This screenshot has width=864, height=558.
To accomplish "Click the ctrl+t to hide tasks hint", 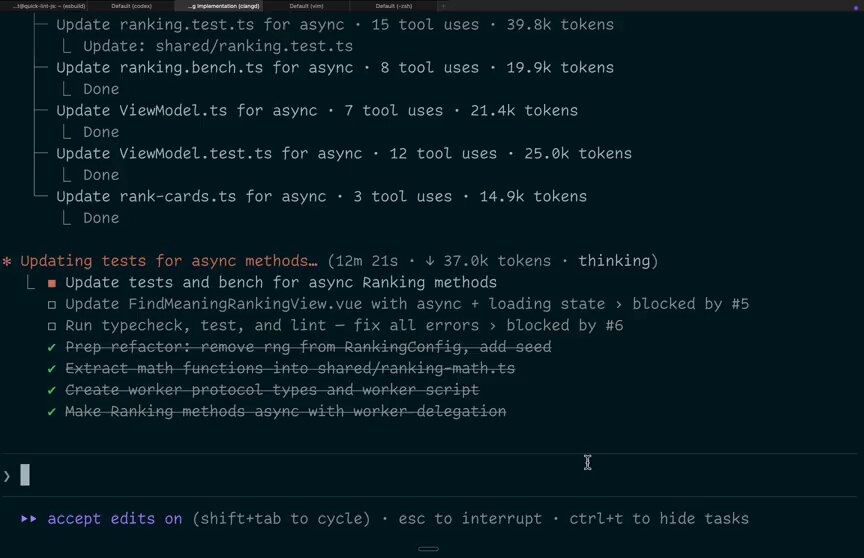I will point(659,519).
